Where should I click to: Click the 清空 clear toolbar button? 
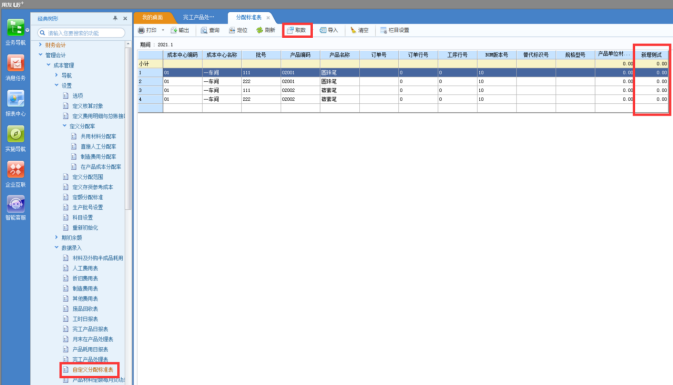360,30
